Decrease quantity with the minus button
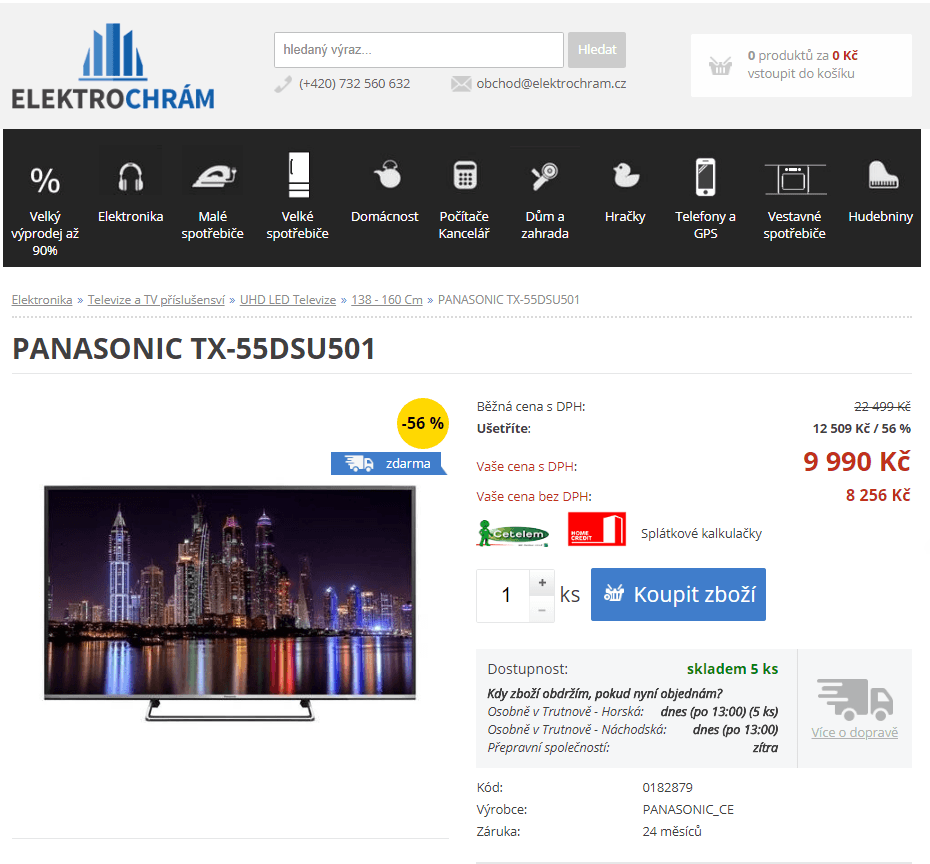 click(542, 610)
